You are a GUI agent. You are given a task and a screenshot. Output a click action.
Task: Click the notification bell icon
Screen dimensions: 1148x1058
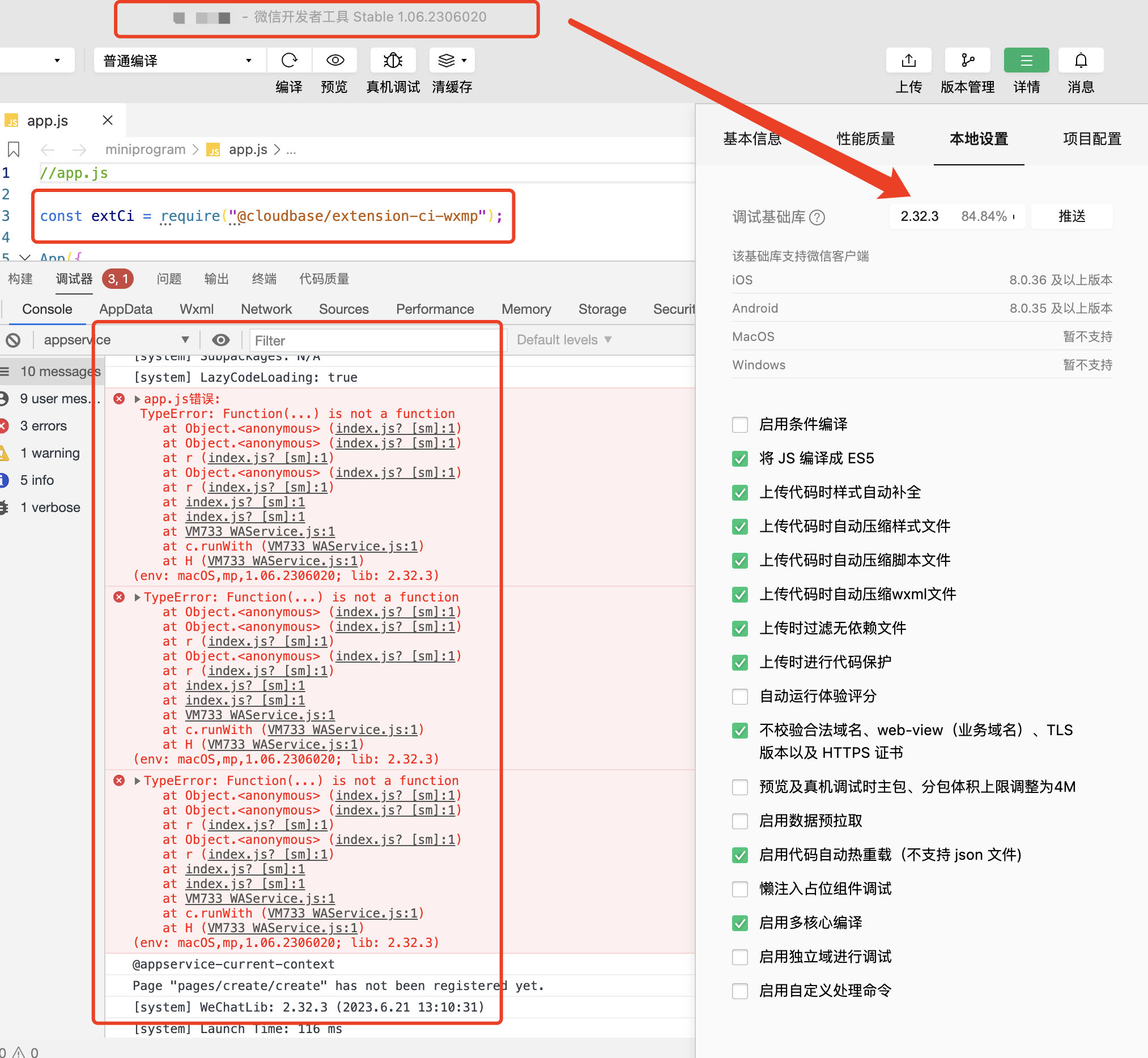1081,60
